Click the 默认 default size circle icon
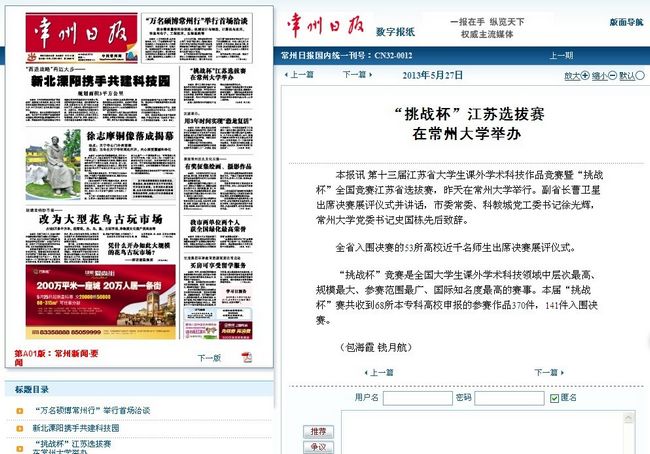This screenshot has width=650, height=454. (x=640, y=75)
